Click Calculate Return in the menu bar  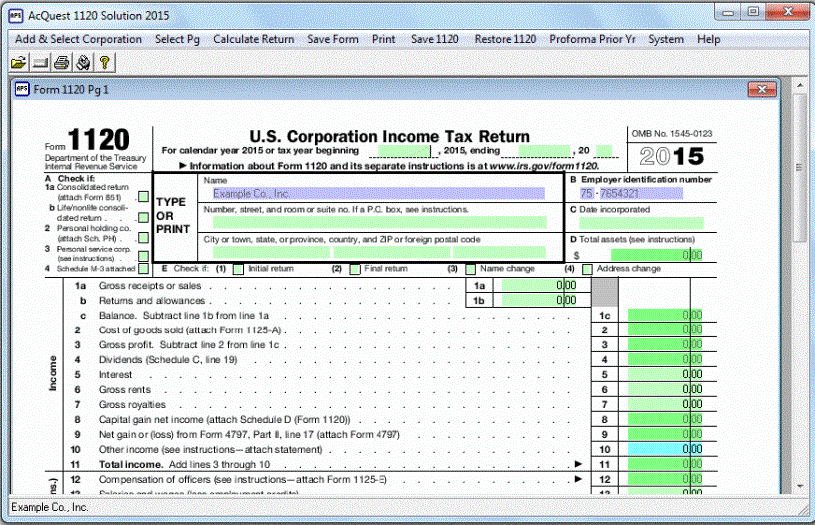(254, 40)
